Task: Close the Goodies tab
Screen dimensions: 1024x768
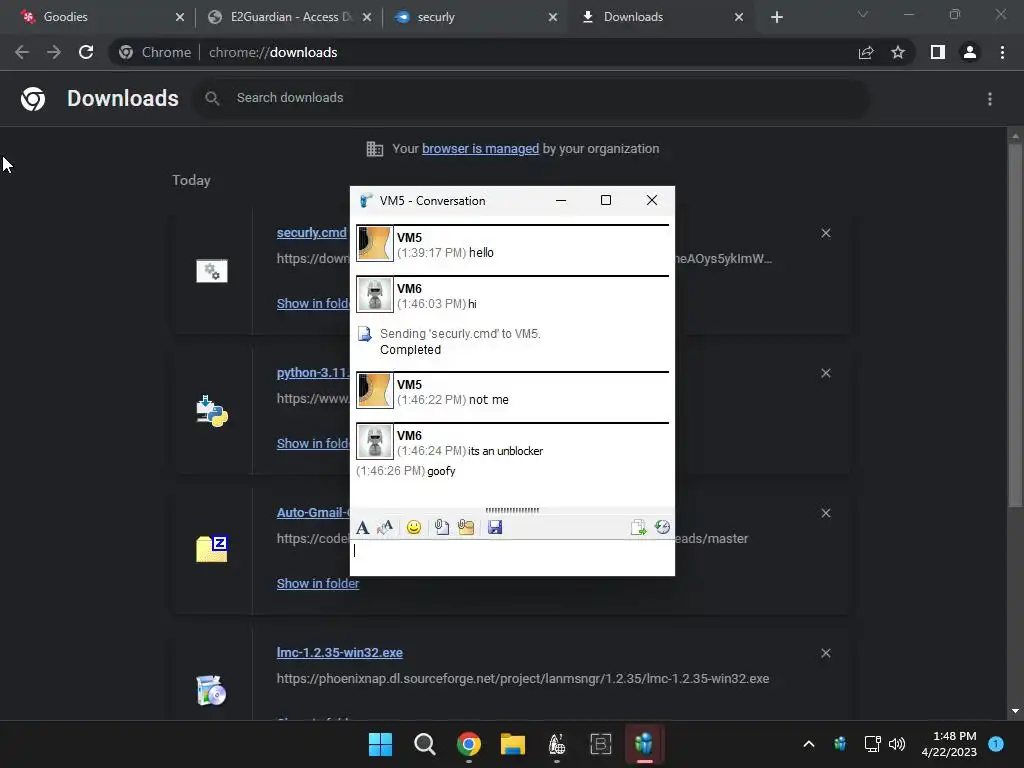Action: pyautogui.click(x=180, y=17)
